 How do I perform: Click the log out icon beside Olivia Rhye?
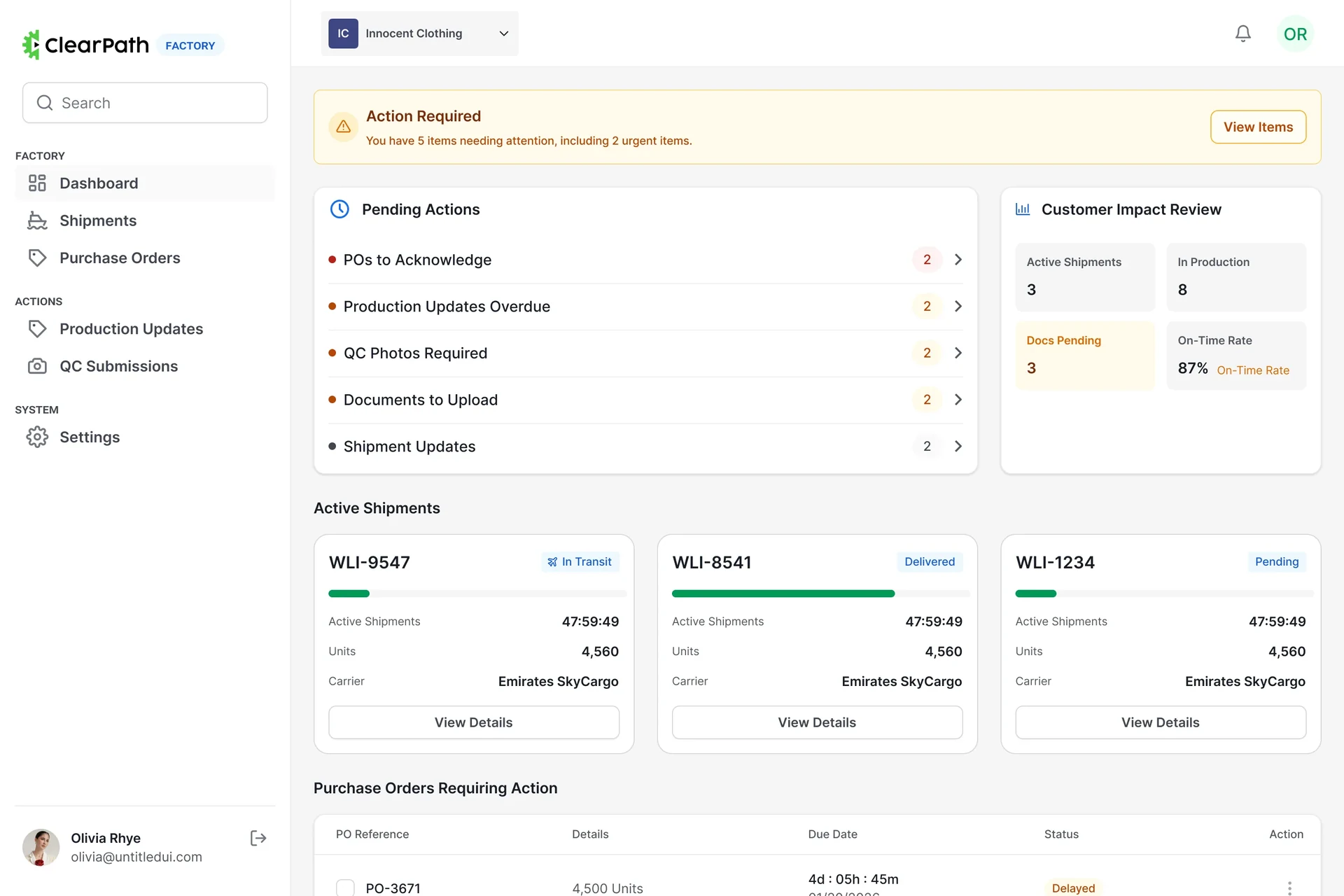click(258, 838)
